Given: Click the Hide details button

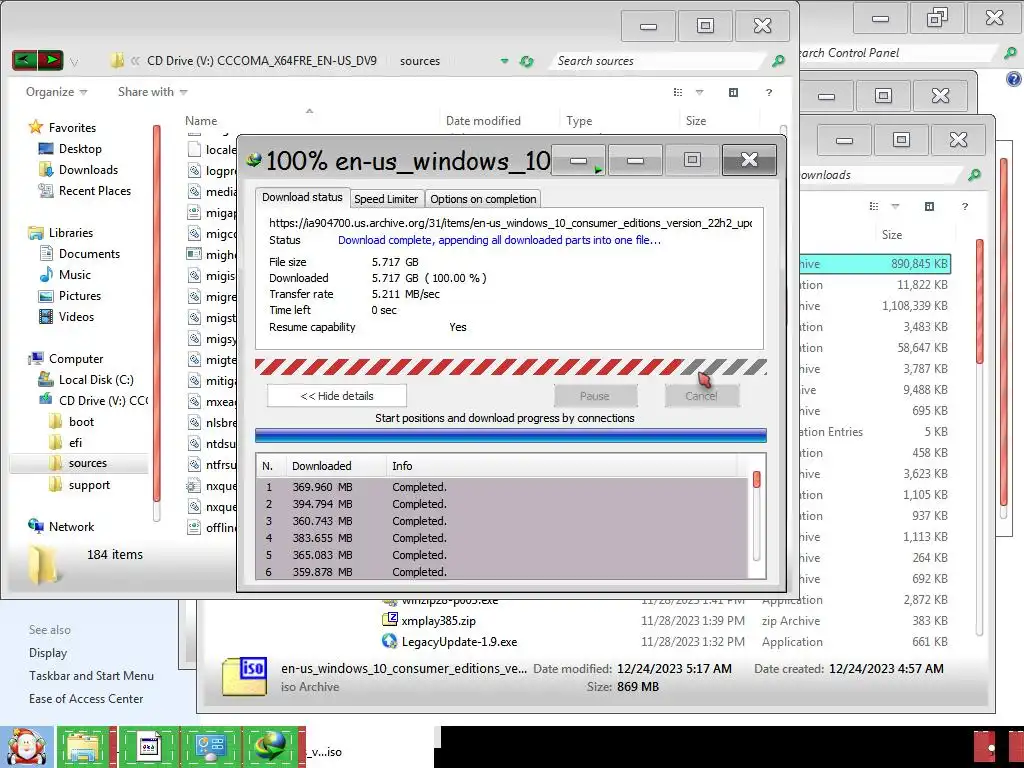Looking at the screenshot, I should [337, 396].
